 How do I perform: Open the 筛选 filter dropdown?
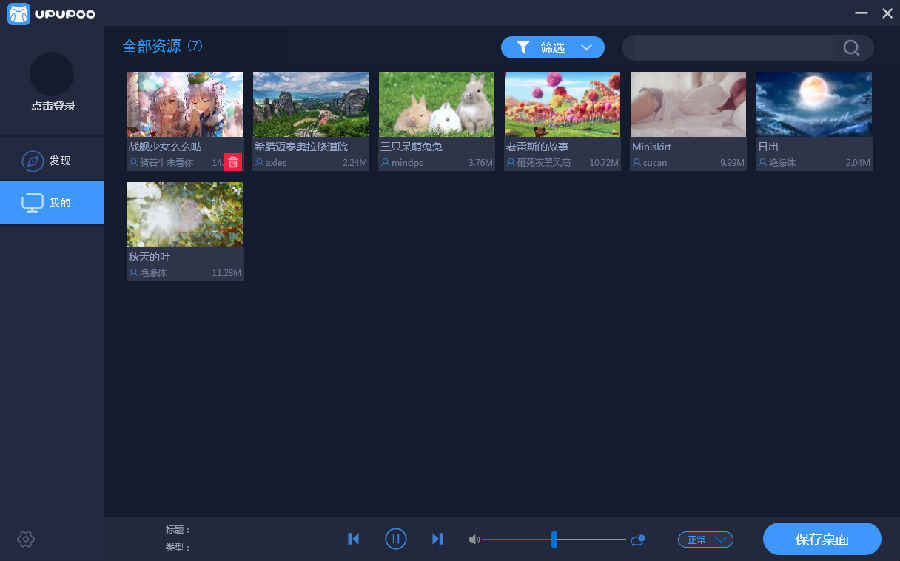click(x=553, y=47)
